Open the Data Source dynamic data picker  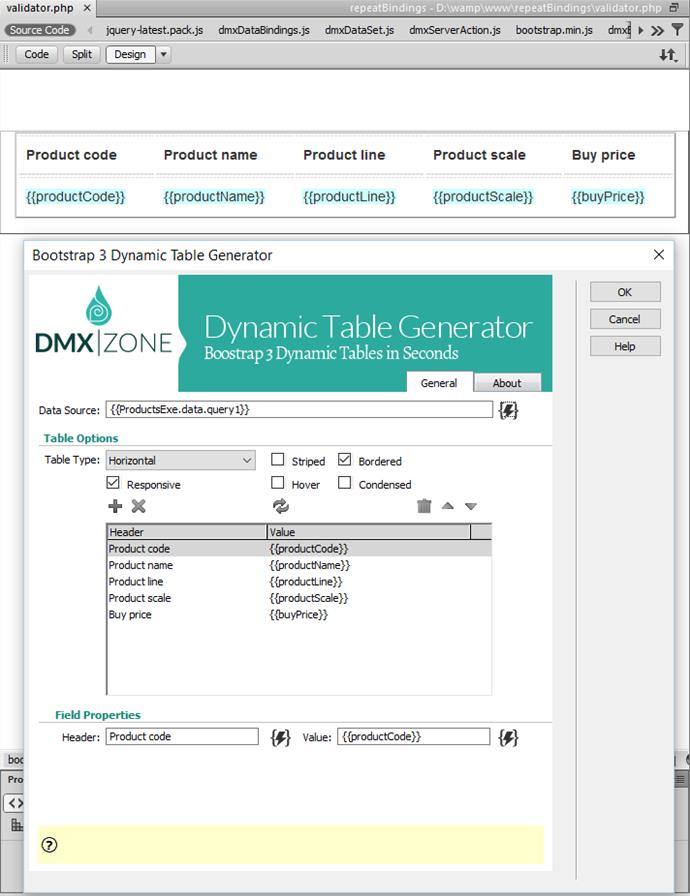point(508,410)
